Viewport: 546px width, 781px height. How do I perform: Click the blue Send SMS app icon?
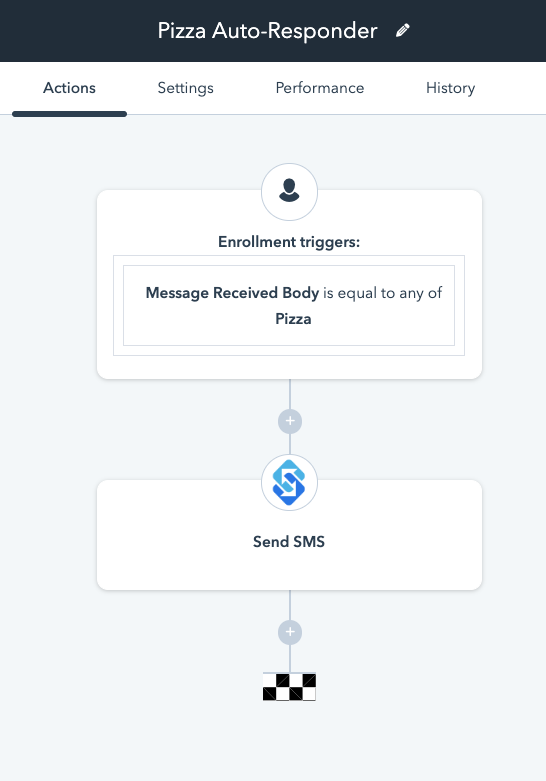pos(289,483)
